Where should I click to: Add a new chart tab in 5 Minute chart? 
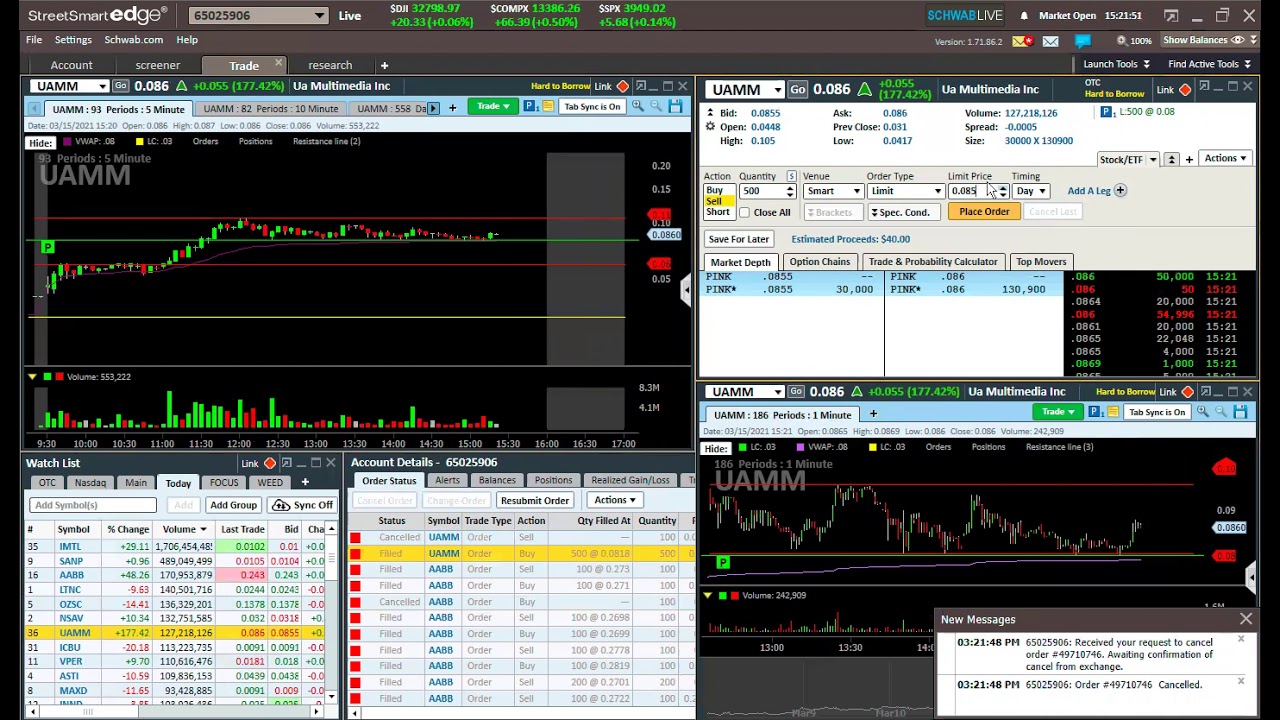[x=452, y=108]
